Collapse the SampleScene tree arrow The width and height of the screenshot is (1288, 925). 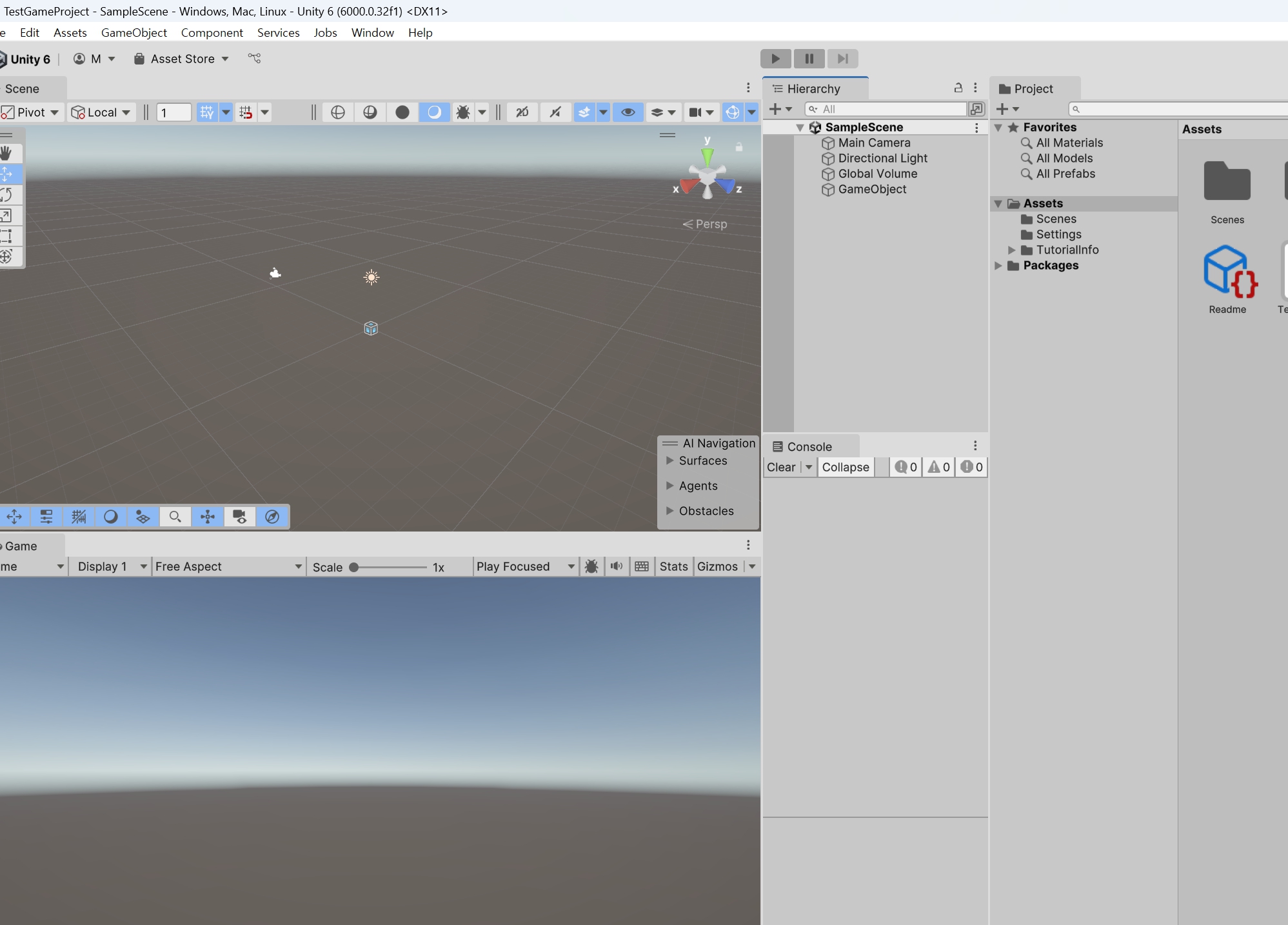click(x=800, y=128)
